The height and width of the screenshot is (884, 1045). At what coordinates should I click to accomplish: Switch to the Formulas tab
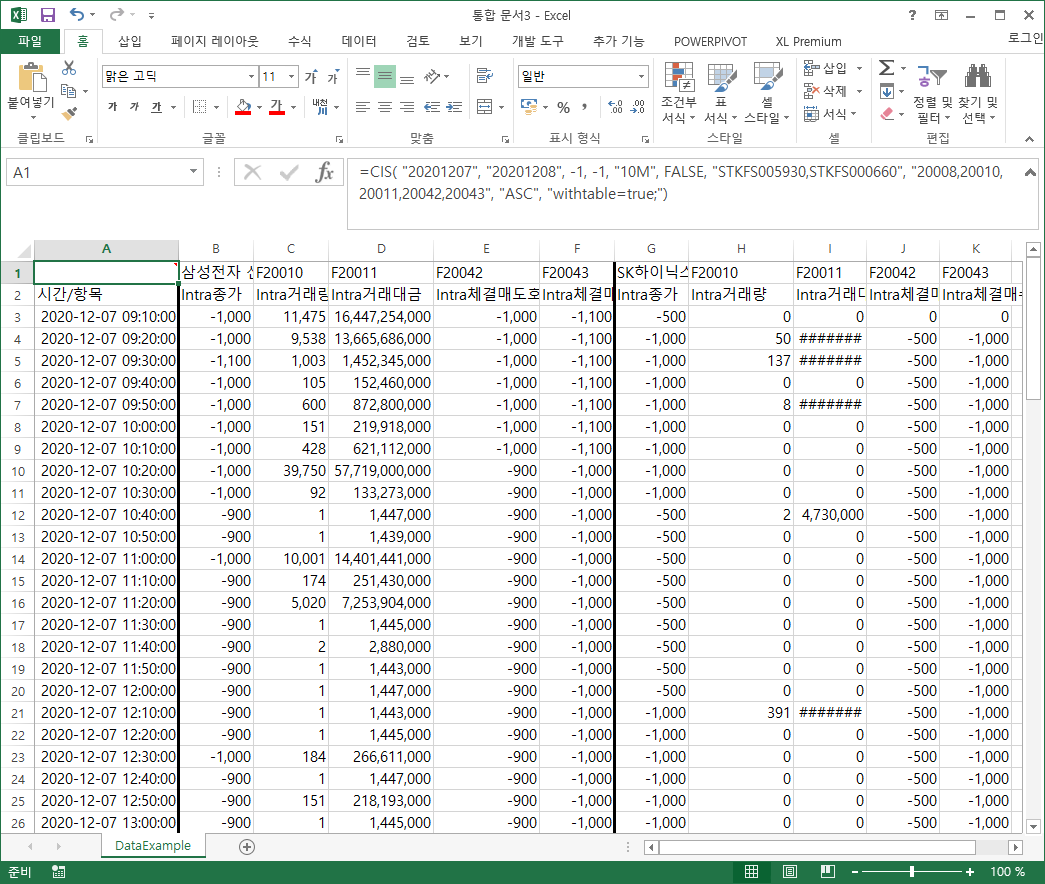tap(299, 41)
